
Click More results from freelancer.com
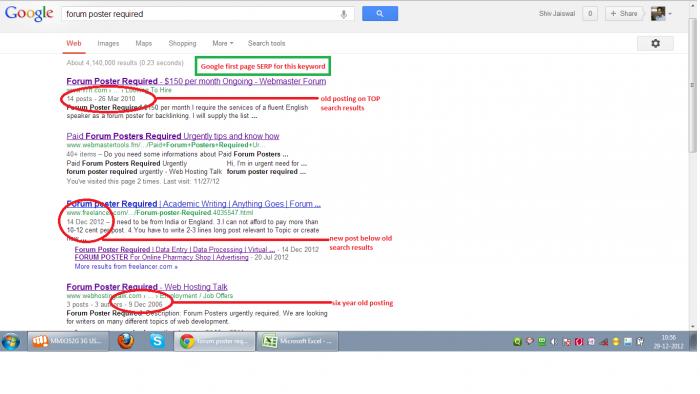[126, 266]
